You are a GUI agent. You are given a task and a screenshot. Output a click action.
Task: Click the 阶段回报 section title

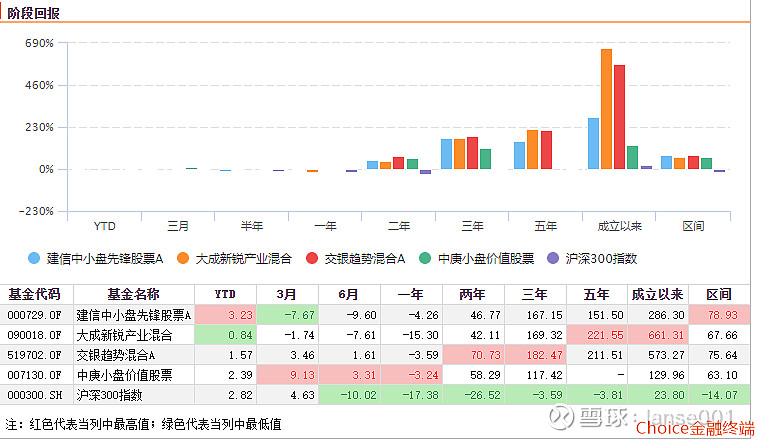33,13
